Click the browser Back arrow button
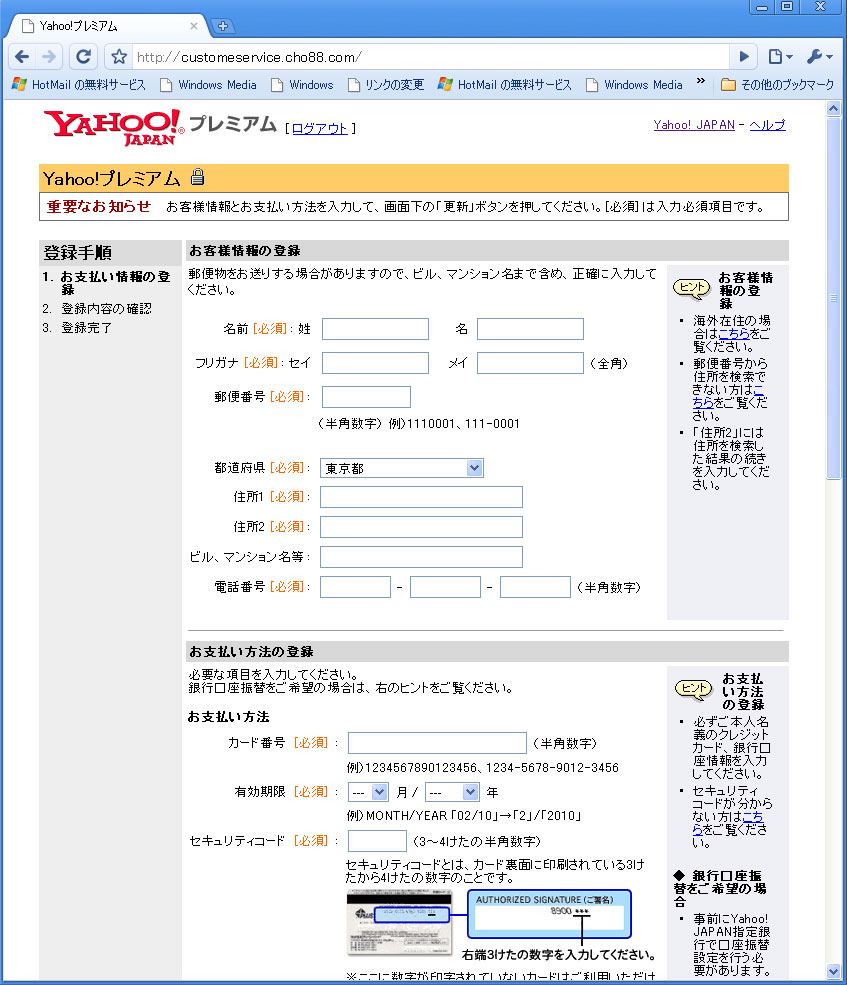The height and width of the screenshot is (985, 847). coord(22,57)
